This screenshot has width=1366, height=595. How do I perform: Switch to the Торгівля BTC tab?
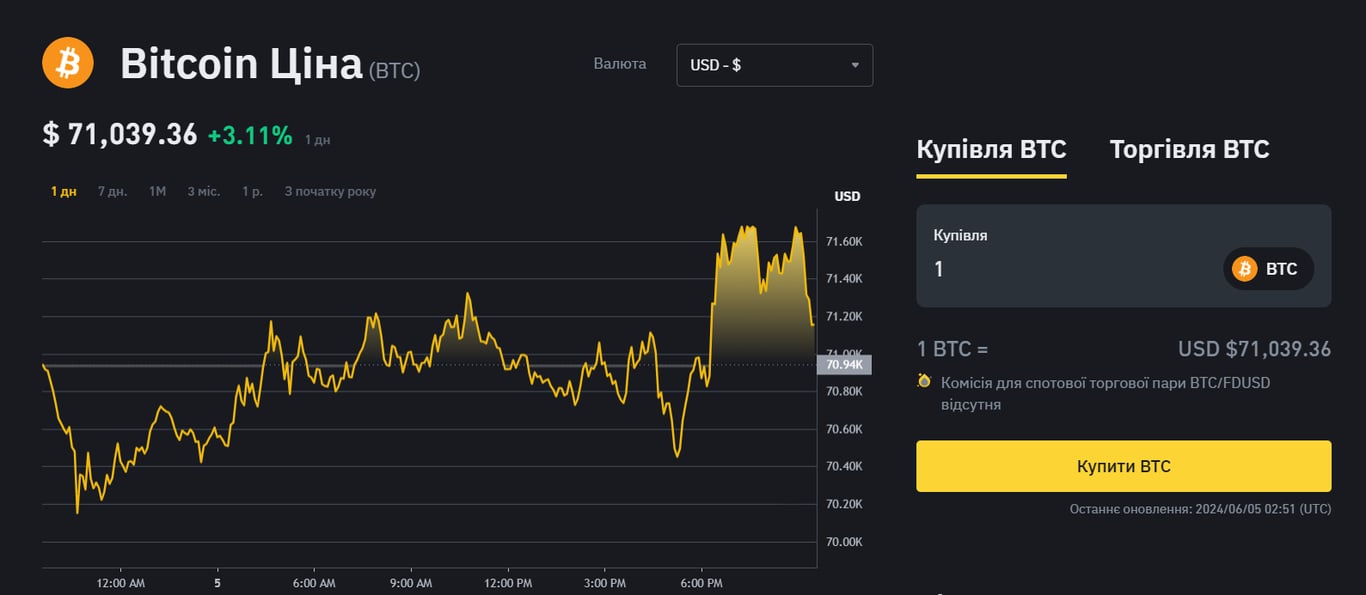(x=1189, y=149)
